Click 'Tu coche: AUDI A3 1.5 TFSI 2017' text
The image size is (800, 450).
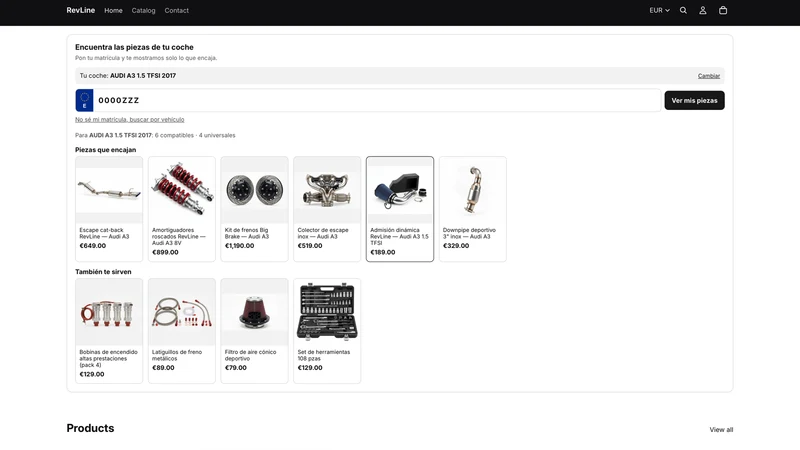128,76
